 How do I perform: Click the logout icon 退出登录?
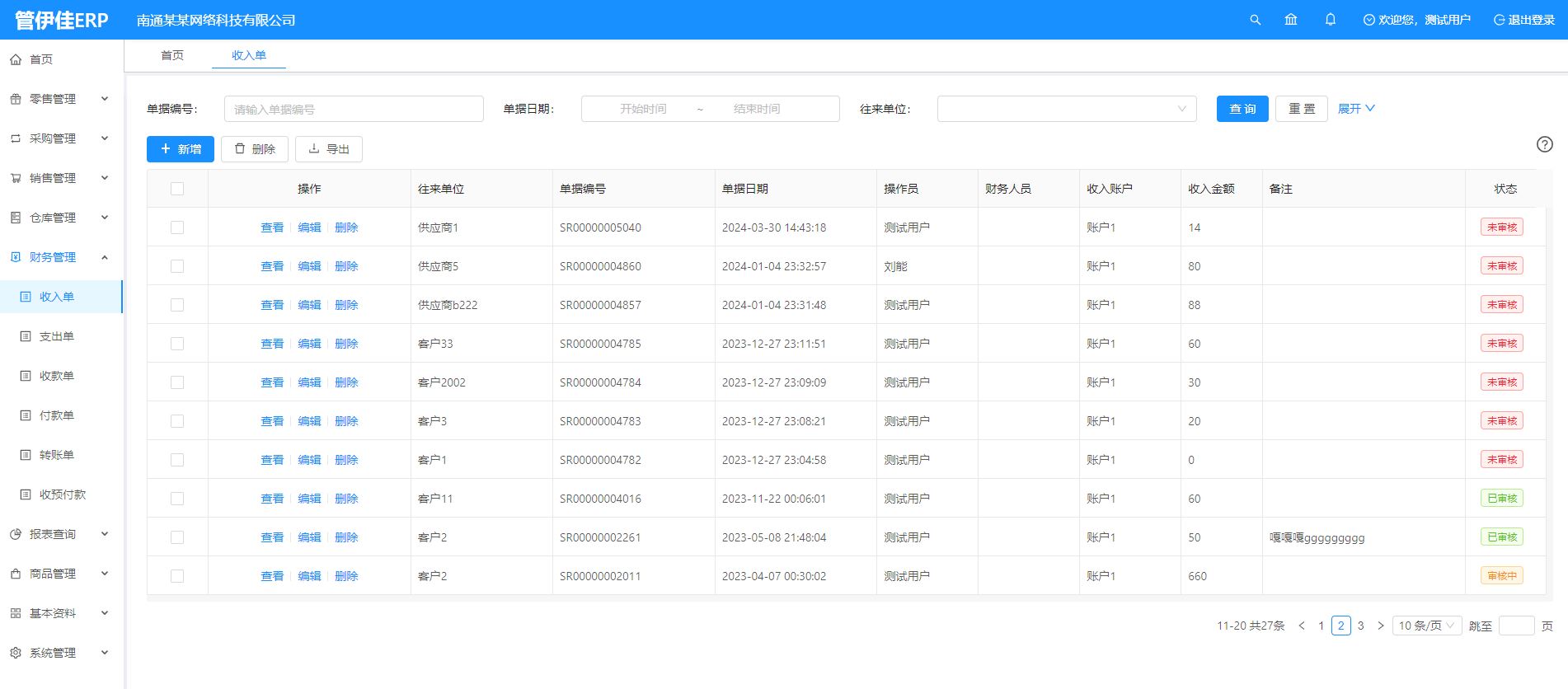(x=1499, y=20)
